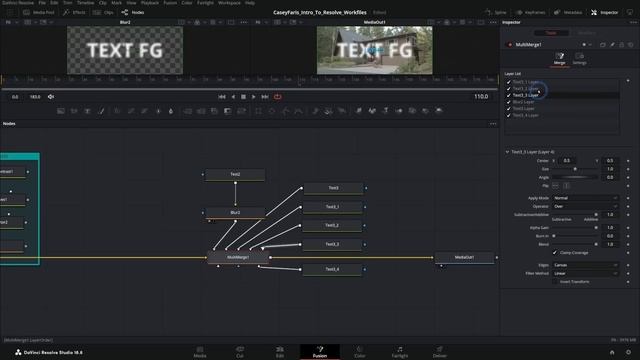The image size is (640, 360).
Task: Uncheck the Text3 Layer checkbox
Action: click(509, 109)
